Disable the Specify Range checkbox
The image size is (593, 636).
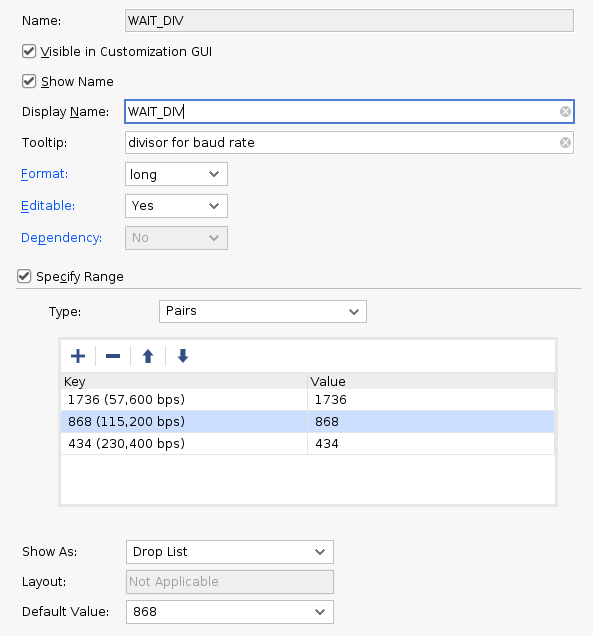pos(24,277)
